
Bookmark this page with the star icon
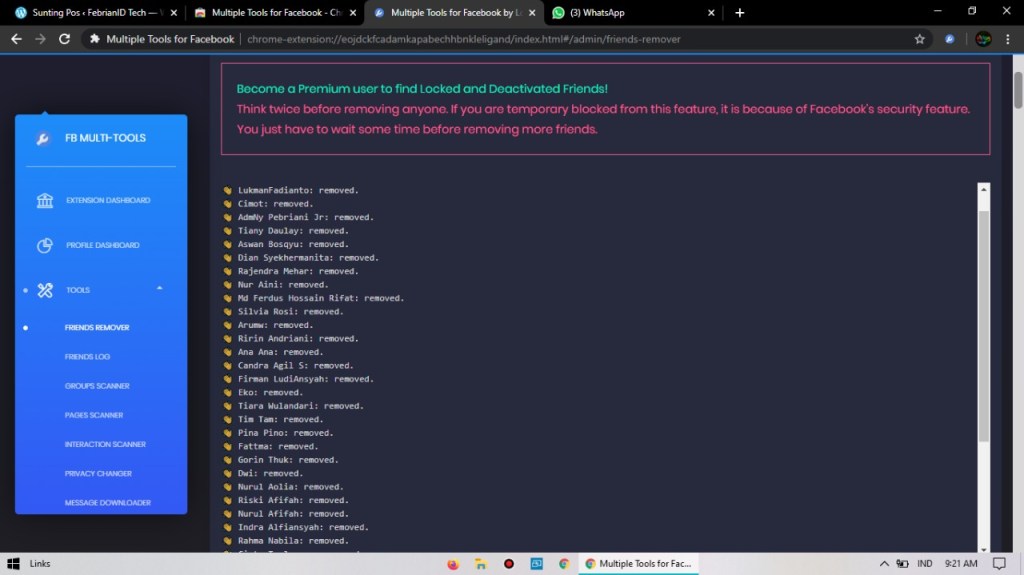[919, 39]
